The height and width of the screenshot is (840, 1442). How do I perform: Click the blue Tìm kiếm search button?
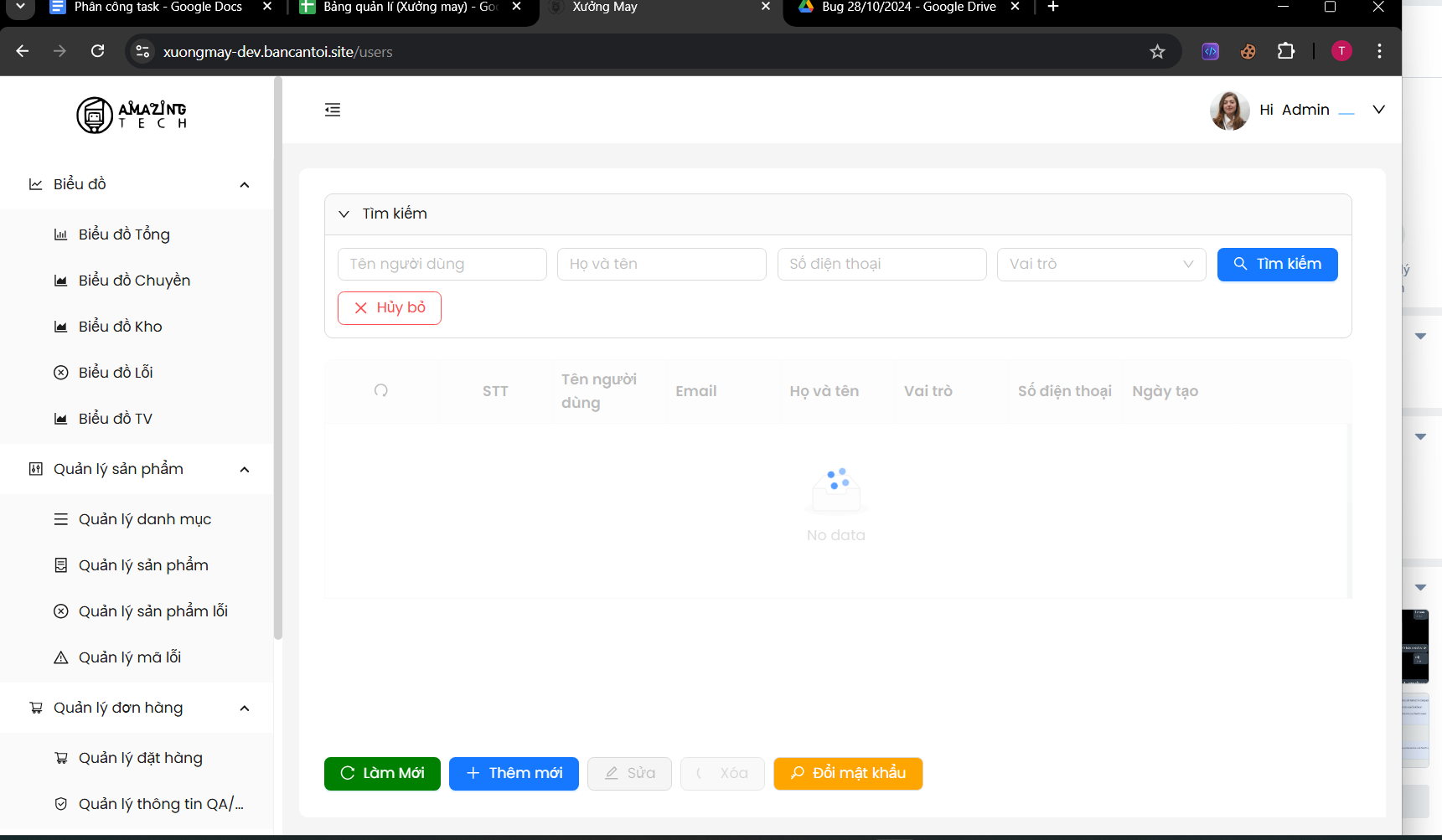pos(1276,265)
